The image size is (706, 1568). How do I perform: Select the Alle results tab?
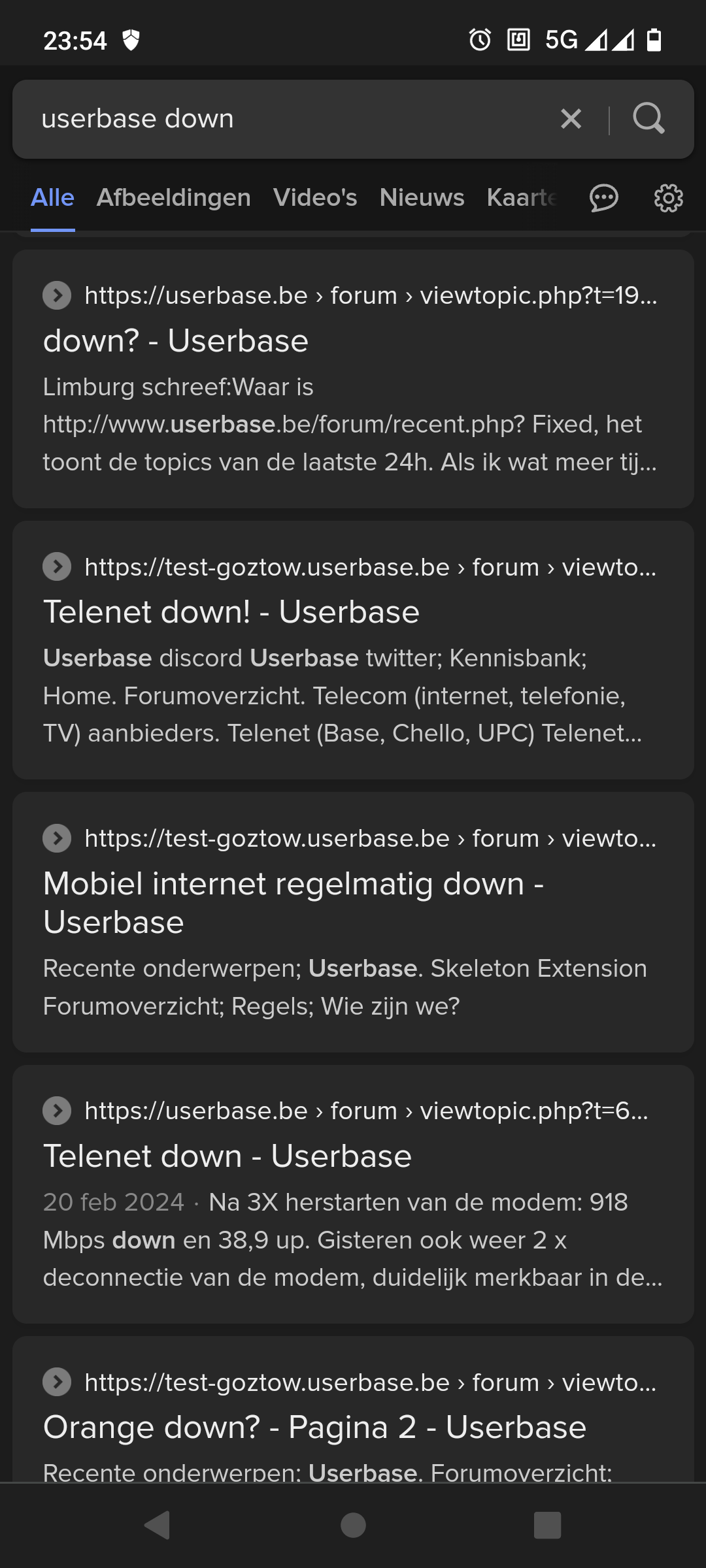[52, 198]
